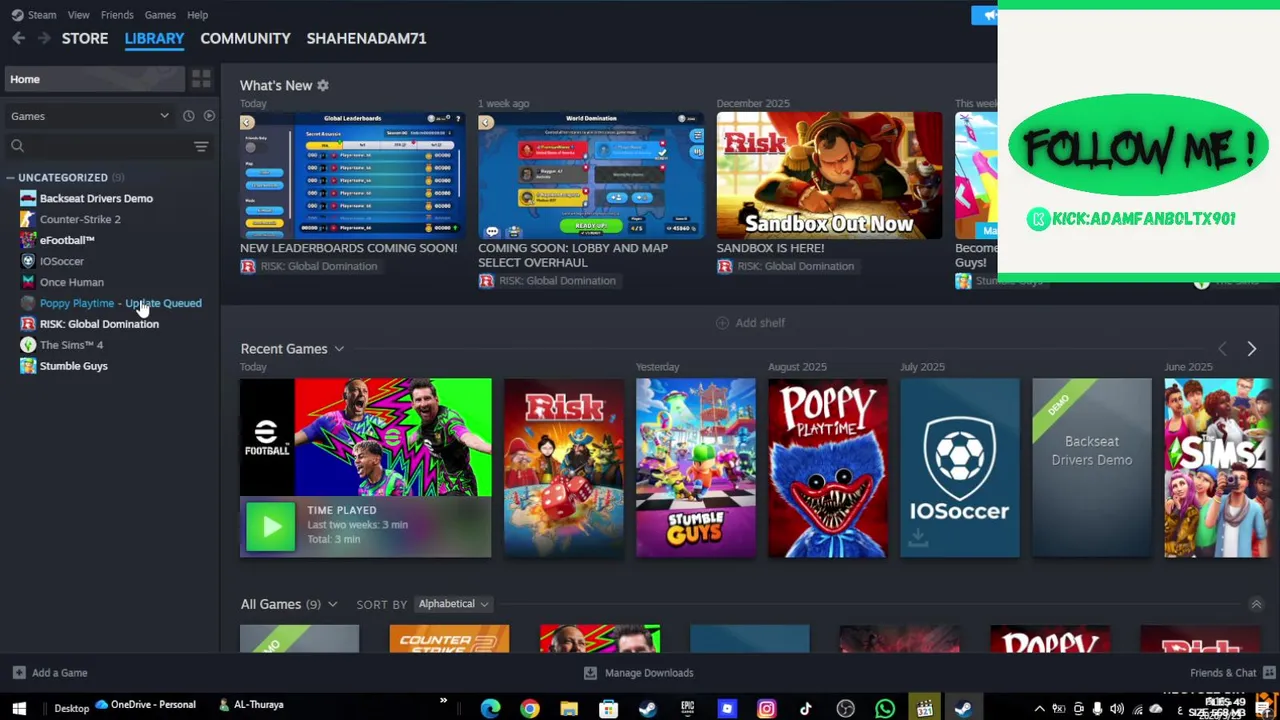This screenshot has width=1280, height=720.
Task: Click the Add shelf button
Action: tap(750, 323)
